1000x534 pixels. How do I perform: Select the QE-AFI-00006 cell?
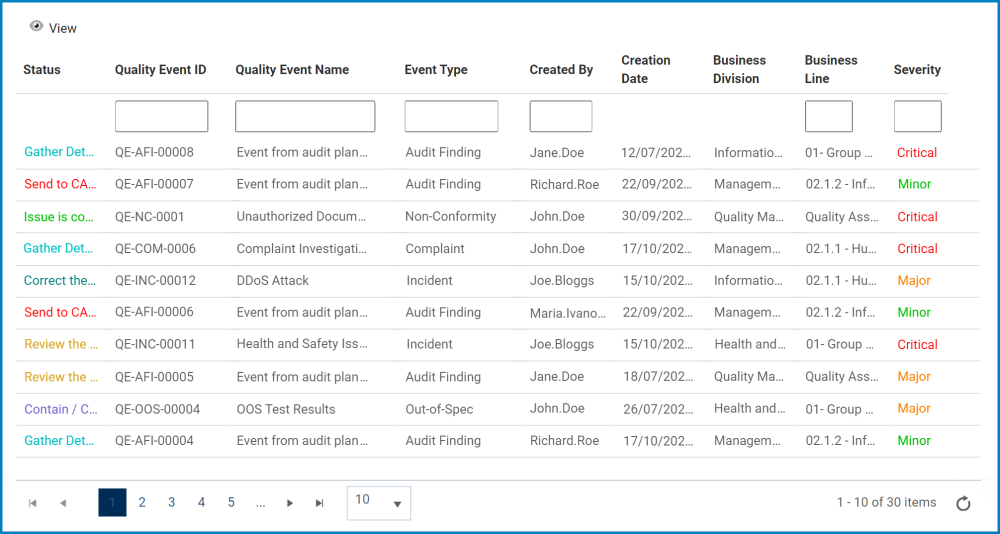[x=154, y=312]
